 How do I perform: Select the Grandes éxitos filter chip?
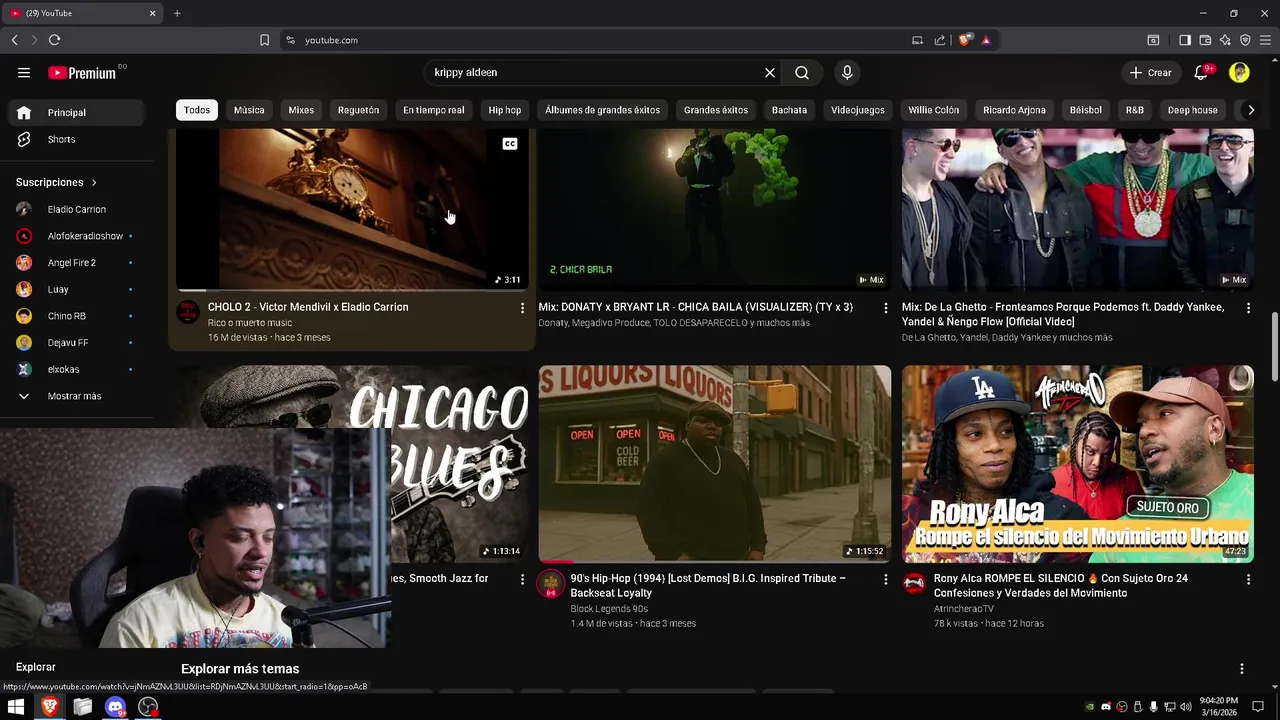coord(716,110)
